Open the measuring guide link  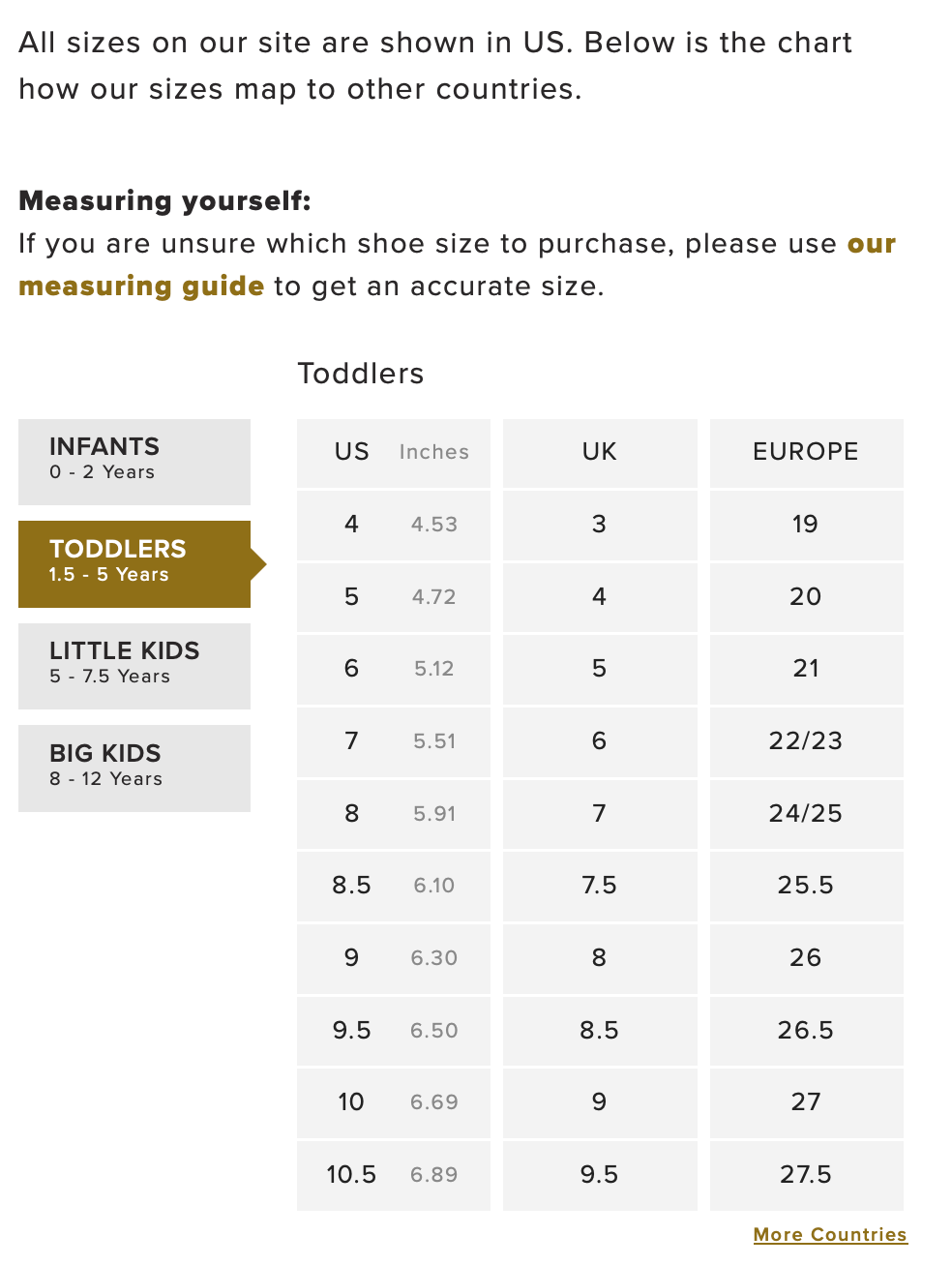pyautogui.click(x=141, y=286)
